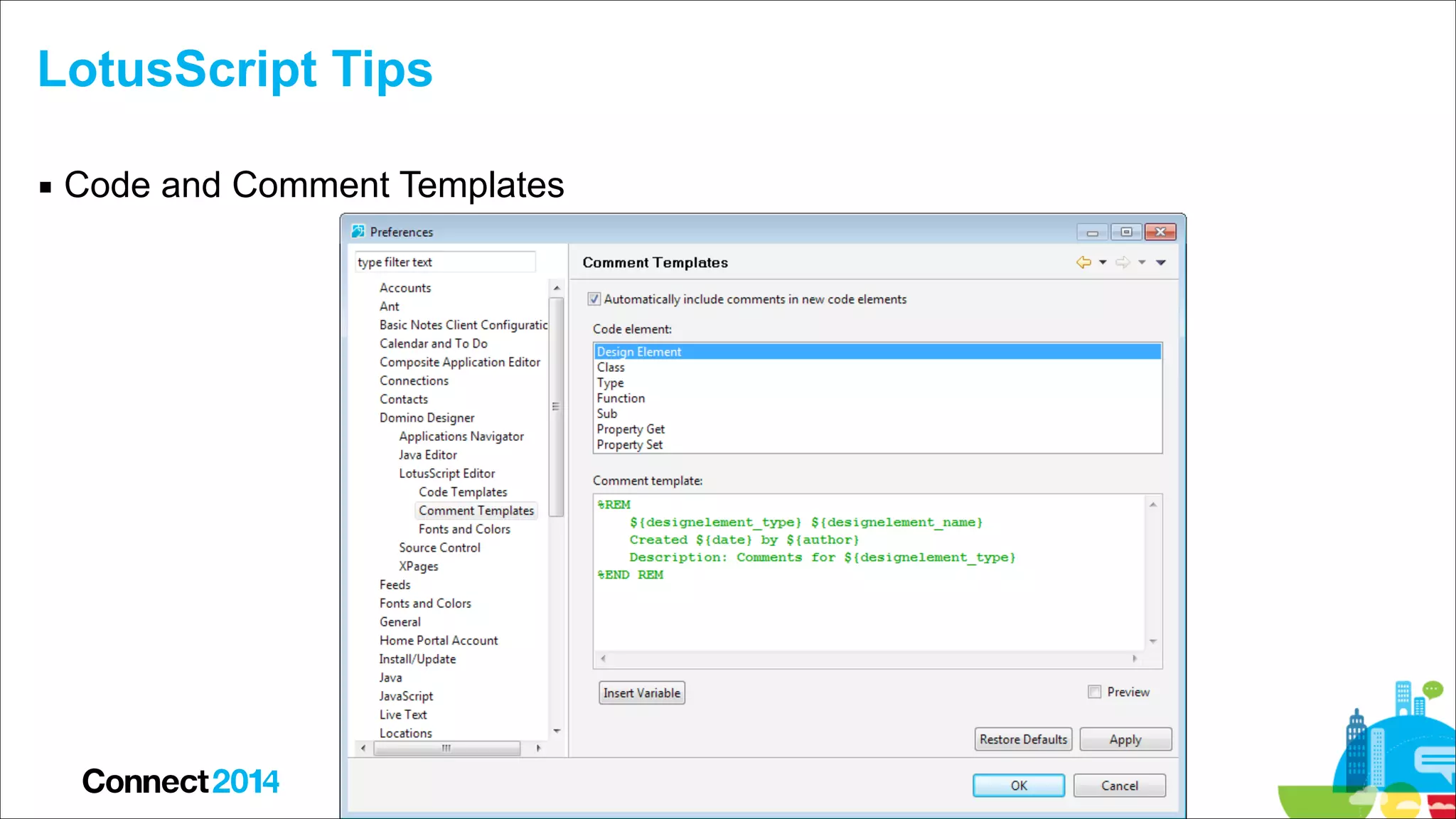Select Fonts and Colors under LotusScript Editor
This screenshot has width=1456, height=819.
point(464,529)
